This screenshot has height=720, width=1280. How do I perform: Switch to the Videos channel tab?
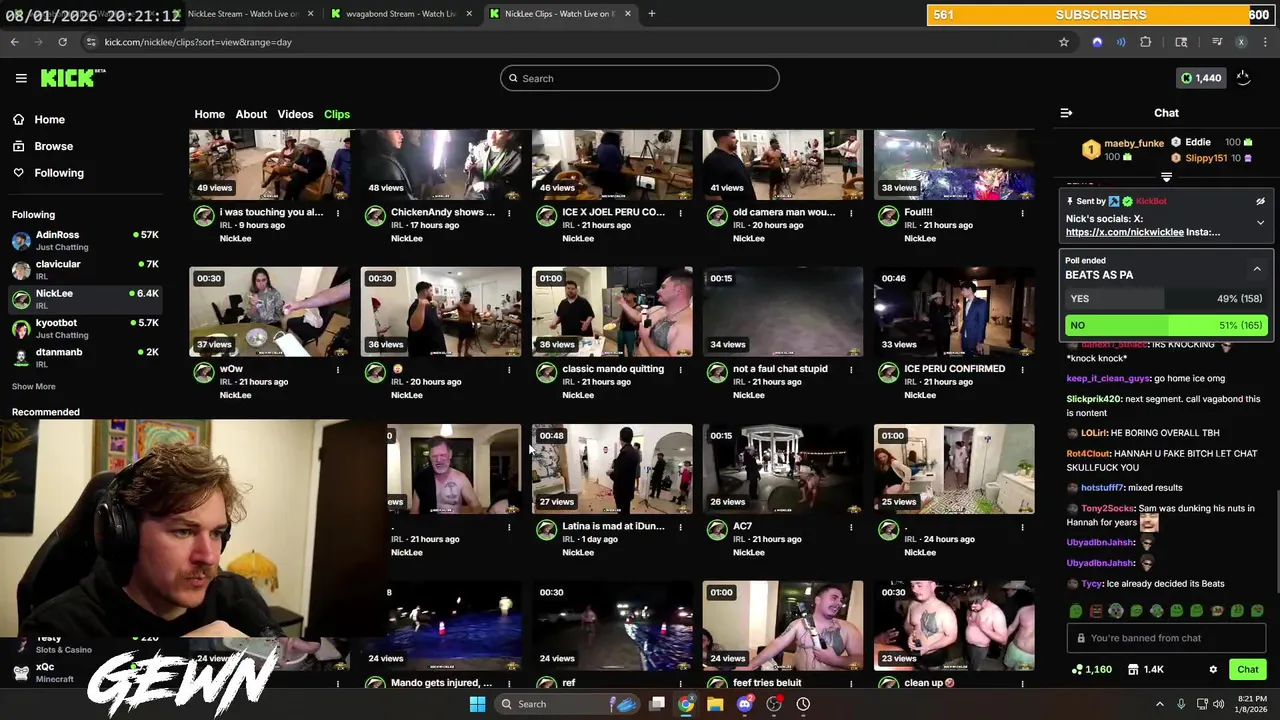[x=295, y=114]
